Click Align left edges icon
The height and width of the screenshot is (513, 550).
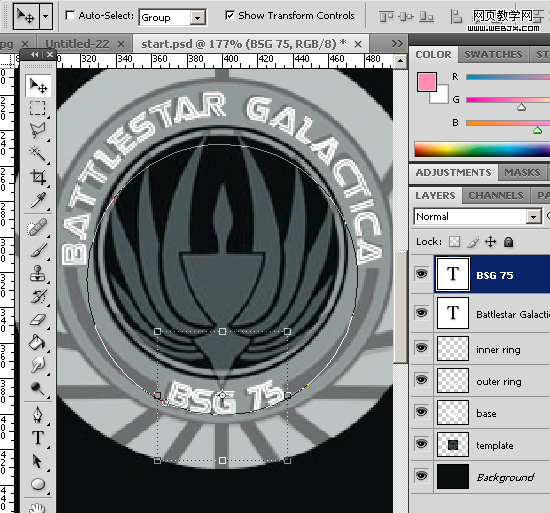[x=456, y=16]
